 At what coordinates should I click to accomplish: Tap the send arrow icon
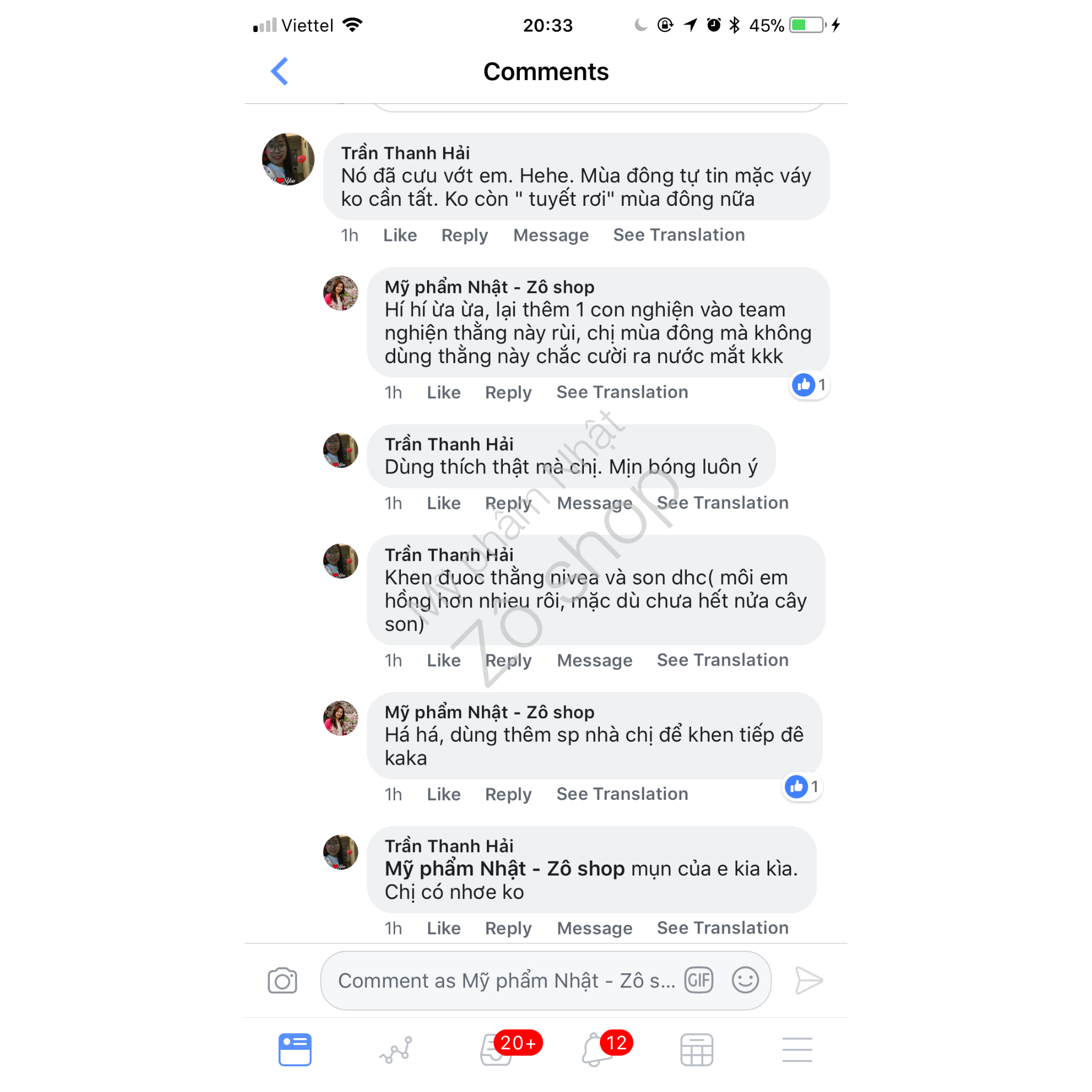pyautogui.click(x=808, y=980)
